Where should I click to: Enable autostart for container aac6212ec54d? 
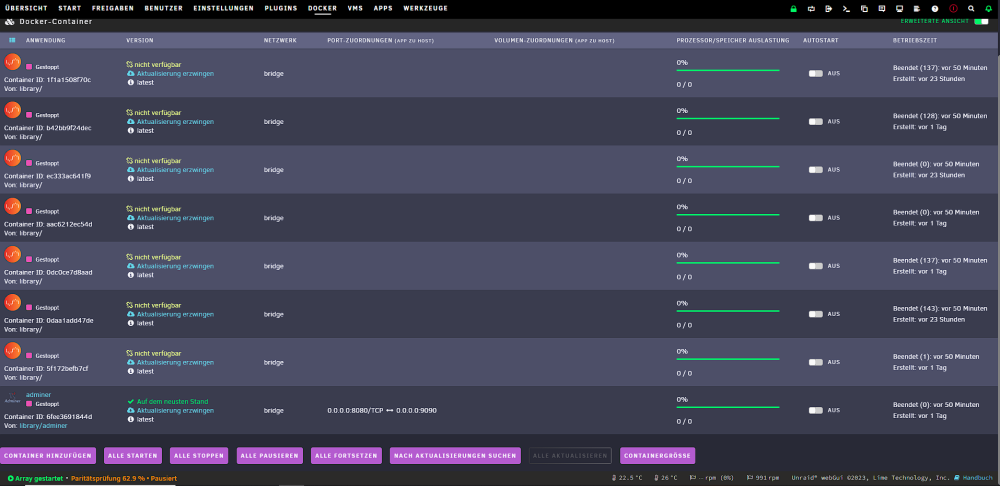pyautogui.click(x=816, y=217)
